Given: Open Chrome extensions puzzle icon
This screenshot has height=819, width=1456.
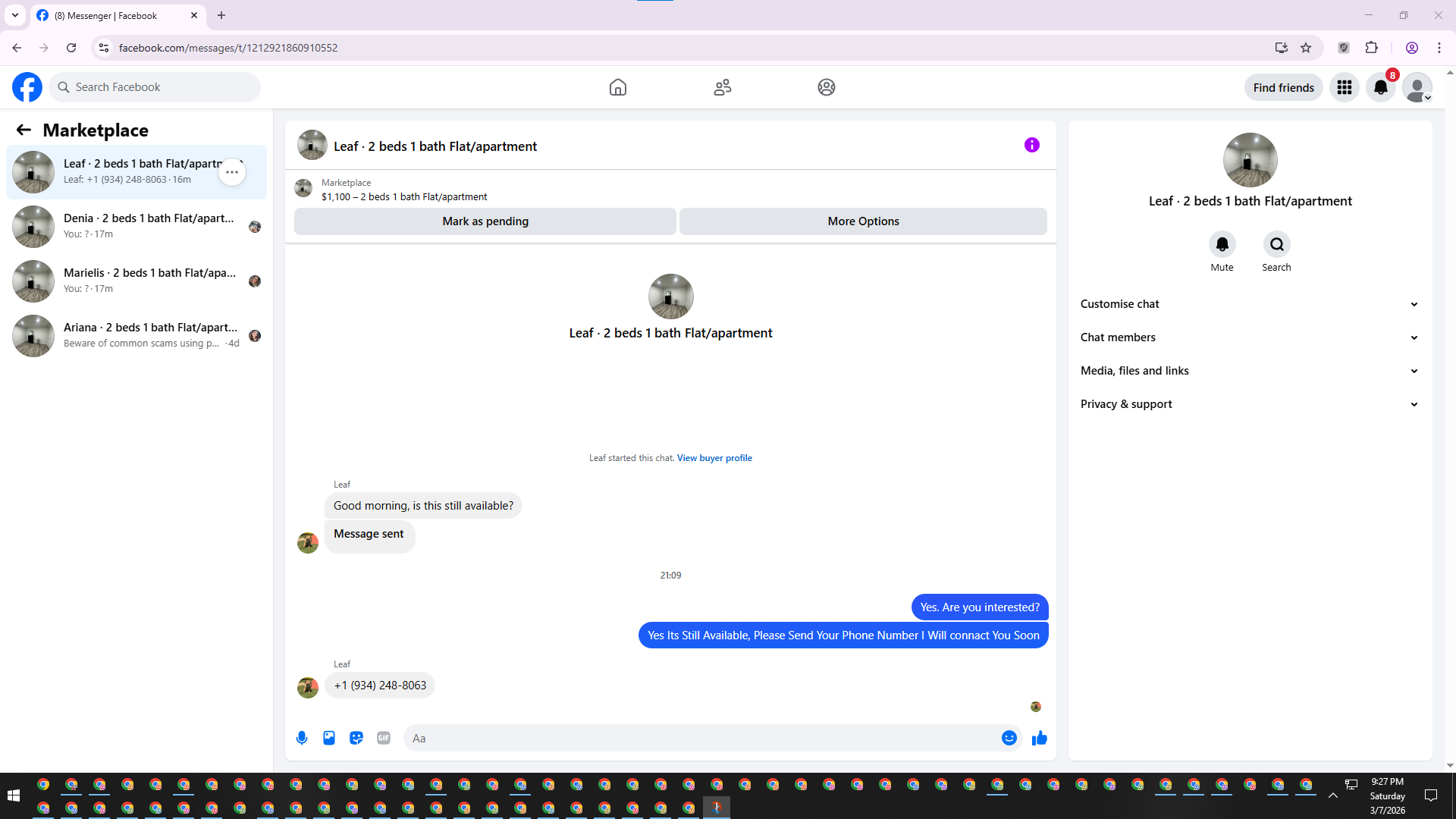Looking at the screenshot, I should click(1372, 48).
